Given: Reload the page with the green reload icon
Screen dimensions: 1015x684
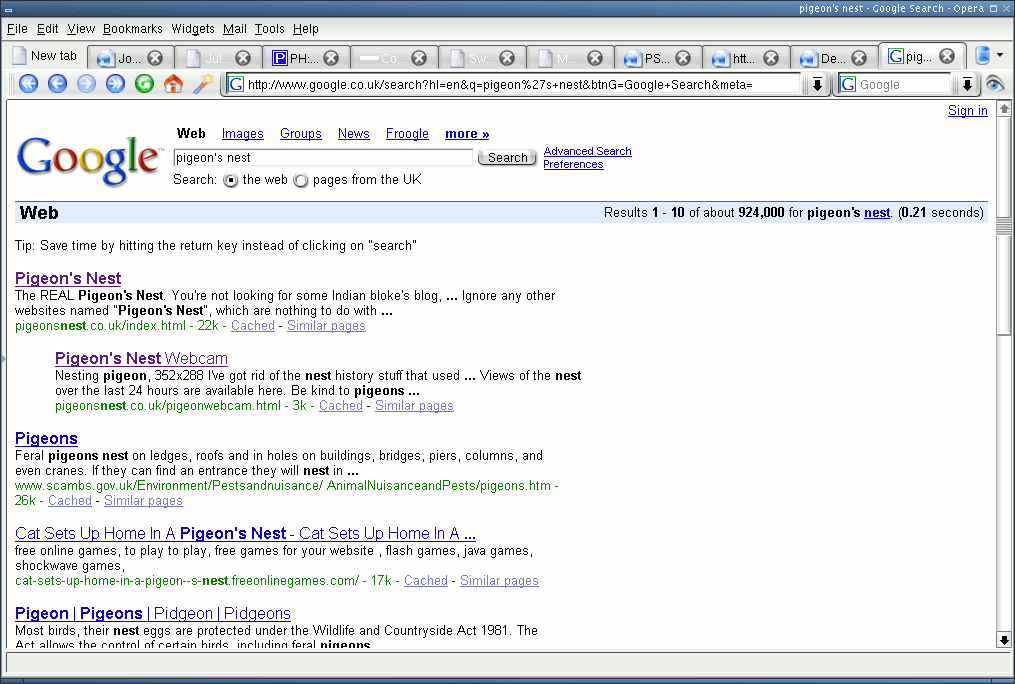Looking at the screenshot, I should coord(144,84).
